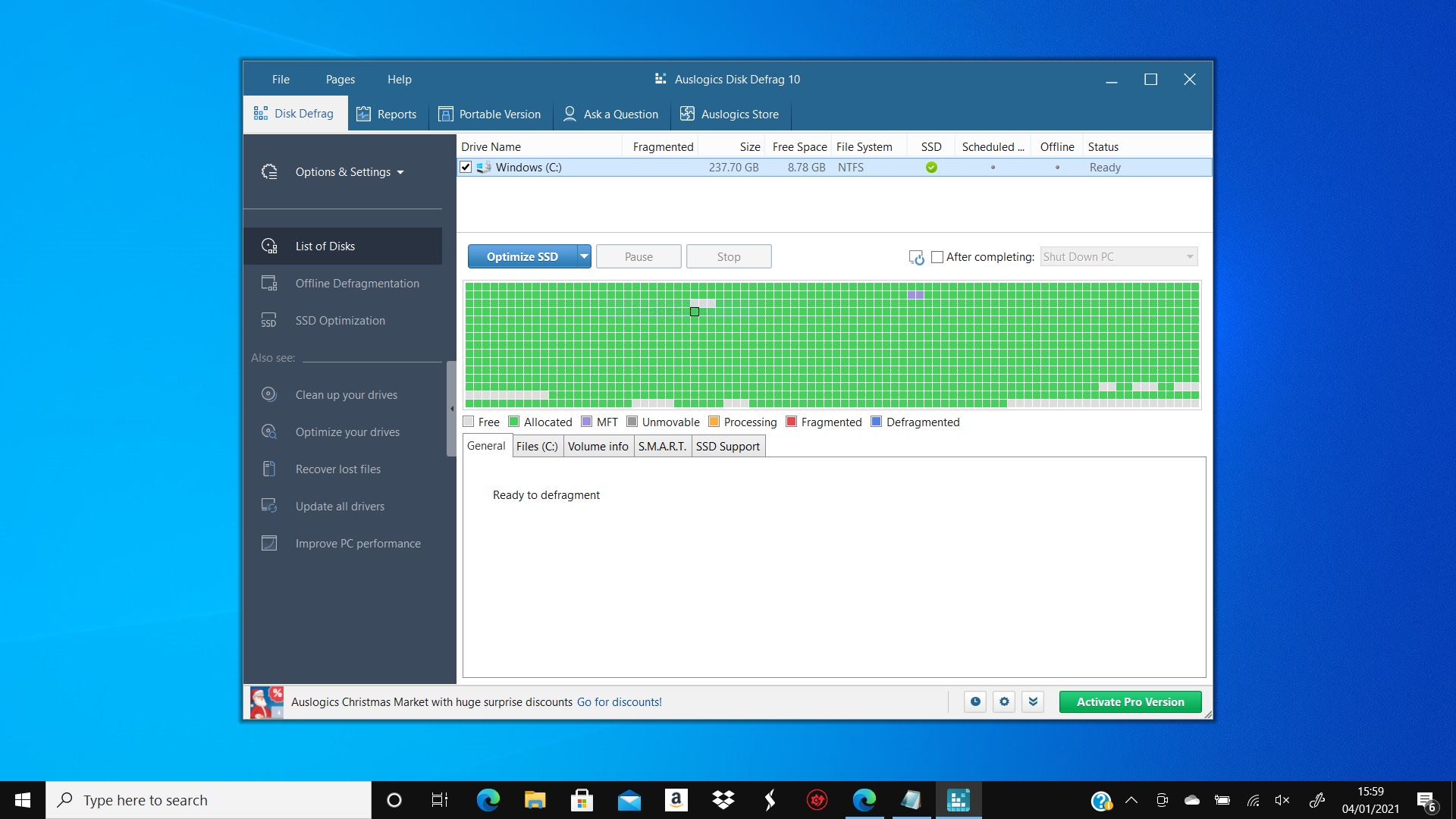Open Offline Defragmentation in sidebar
Screen dimensions: 1456x819
point(356,283)
